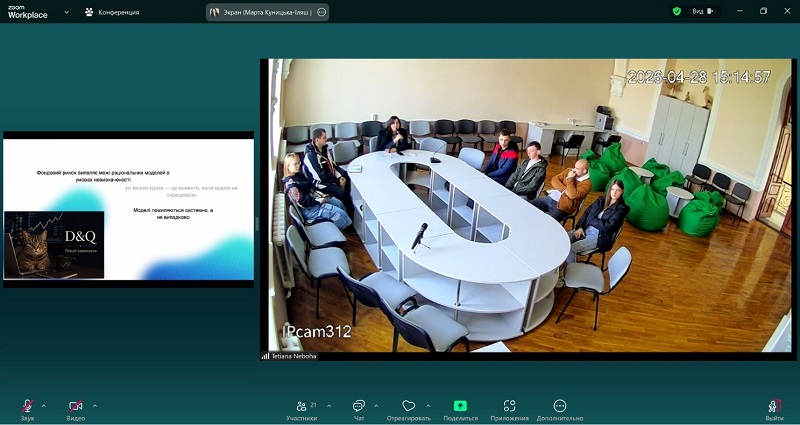Leave the meeting with Выйти button
The width and height of the screenshot is (800, 425).
coord(774,410)
